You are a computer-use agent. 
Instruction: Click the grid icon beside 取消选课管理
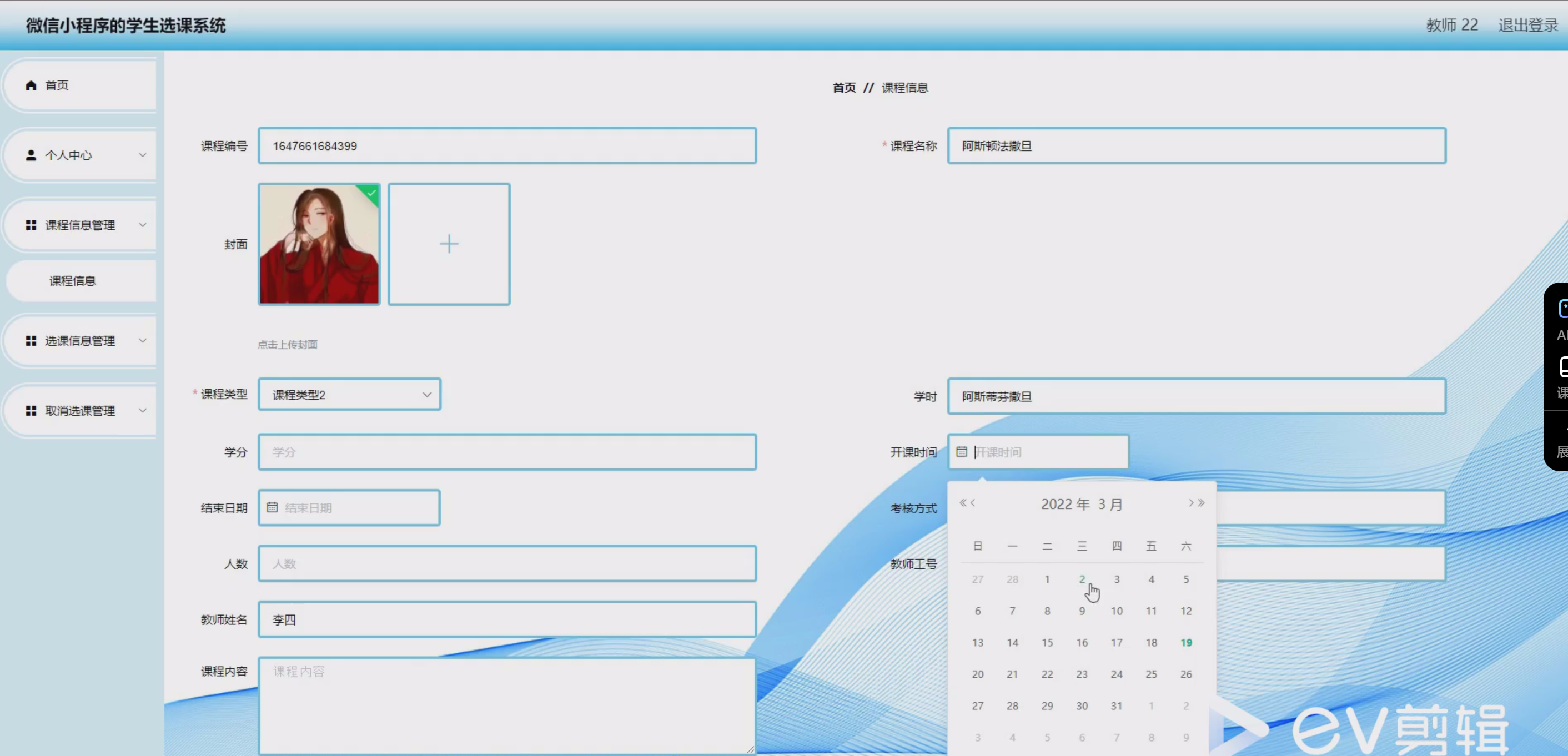point(31,411)
